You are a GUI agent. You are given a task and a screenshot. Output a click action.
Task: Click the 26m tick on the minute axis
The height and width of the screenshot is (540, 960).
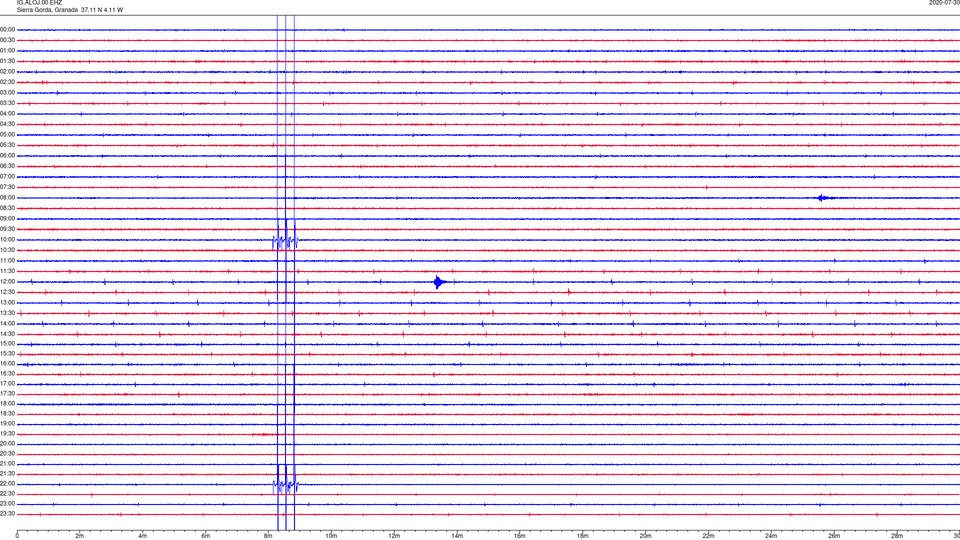point(834,536)
